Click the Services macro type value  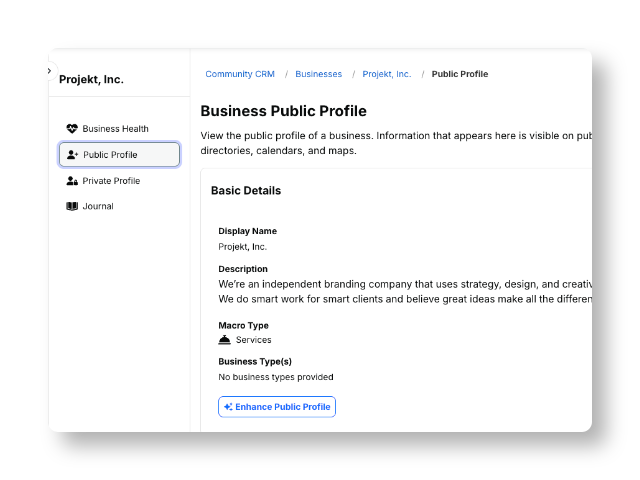click(253, 340)
